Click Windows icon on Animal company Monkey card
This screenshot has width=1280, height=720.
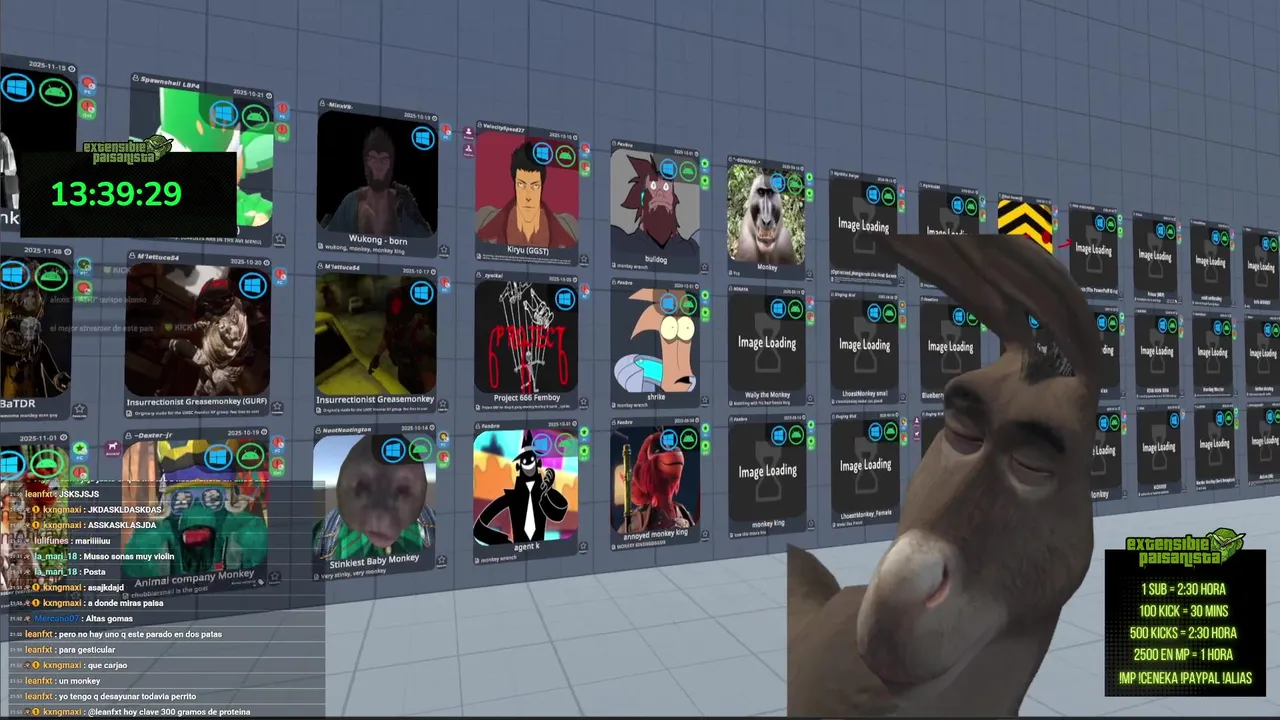tap(218, 458)
